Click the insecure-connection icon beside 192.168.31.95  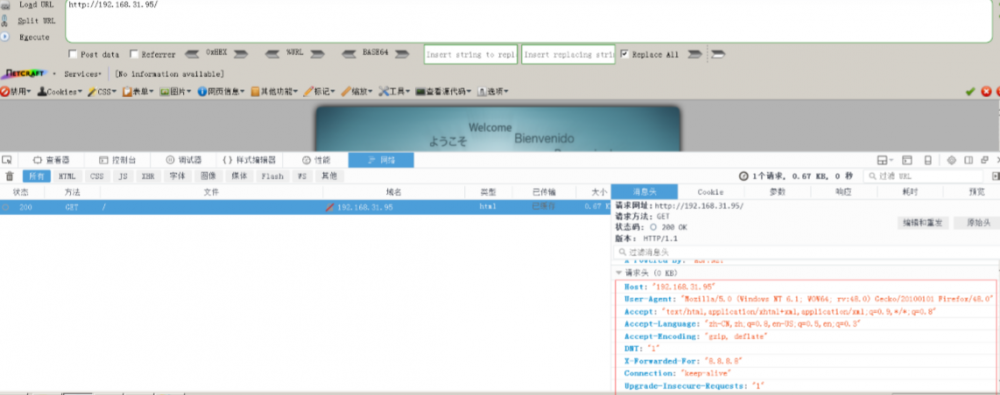[x=330, y=207]
